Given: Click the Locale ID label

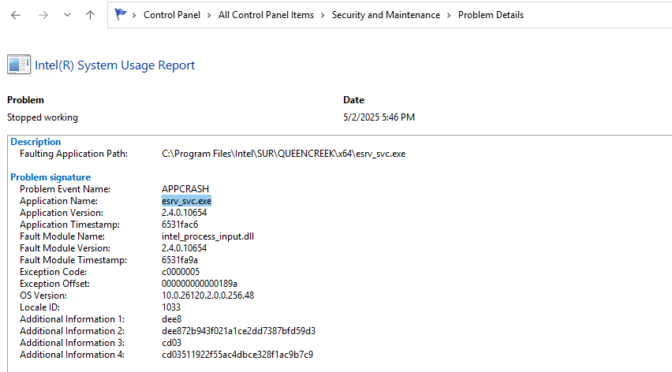Looking at the screenshot, I should (39, 307).
